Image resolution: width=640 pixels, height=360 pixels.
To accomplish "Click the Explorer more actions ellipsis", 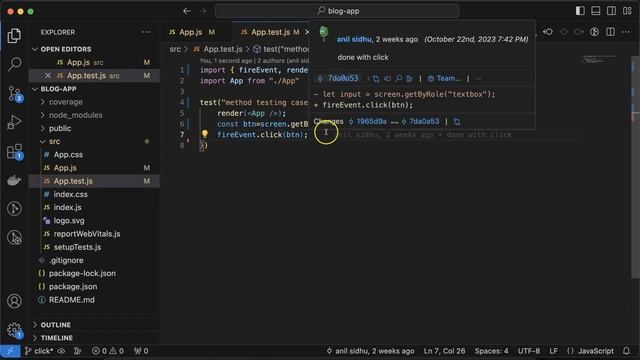I will point(146,32).
